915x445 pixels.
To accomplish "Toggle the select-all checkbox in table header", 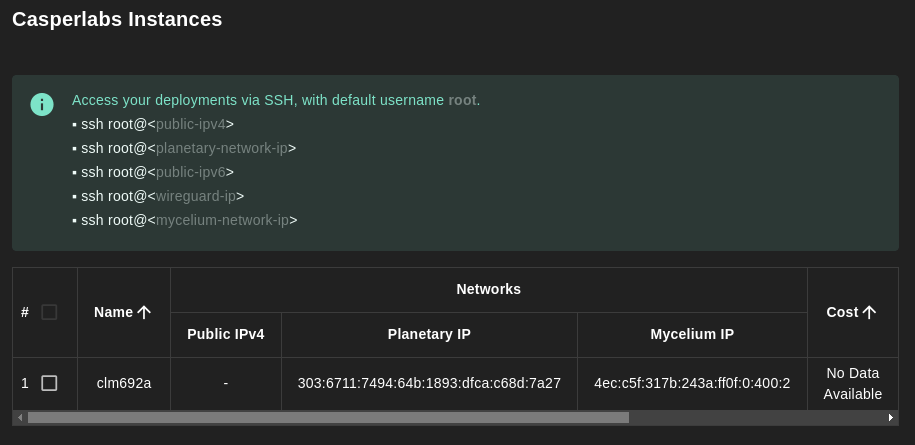I will click(x=49, y=312).
